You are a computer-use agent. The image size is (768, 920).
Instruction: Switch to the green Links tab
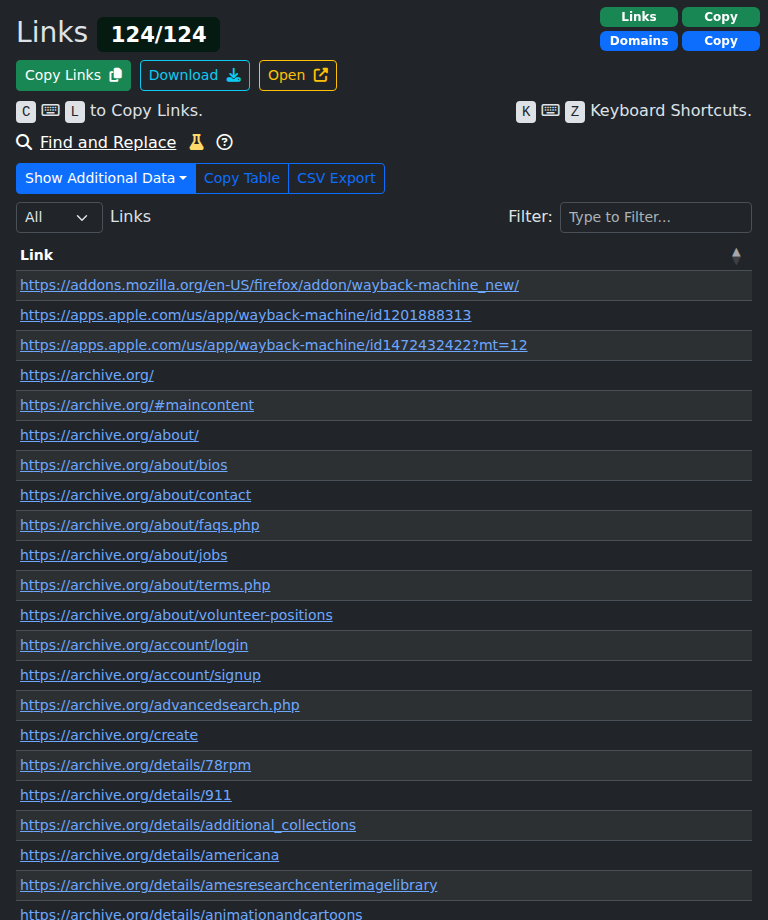tap(638, 16)
